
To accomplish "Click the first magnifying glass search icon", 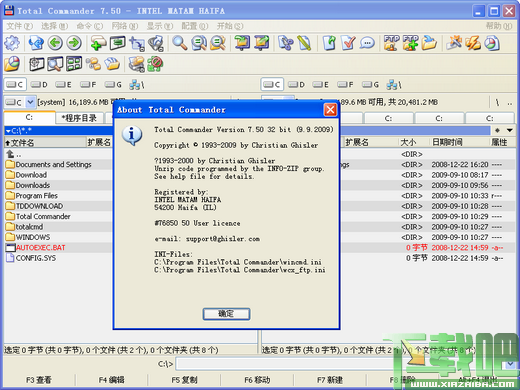I will 180,43.
